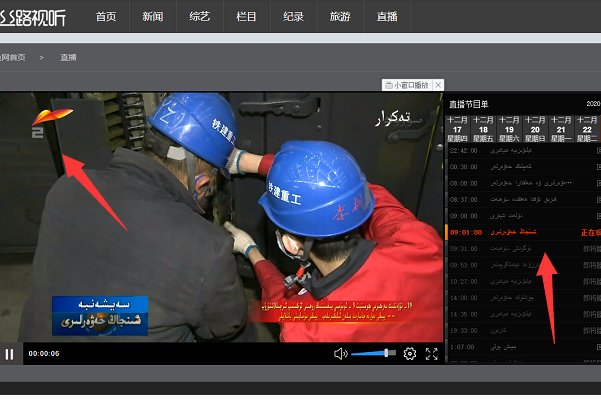Screen dimensions: 601x400
Task: Go to 网首页 breadcrumb link
Action: pos(13,57)
